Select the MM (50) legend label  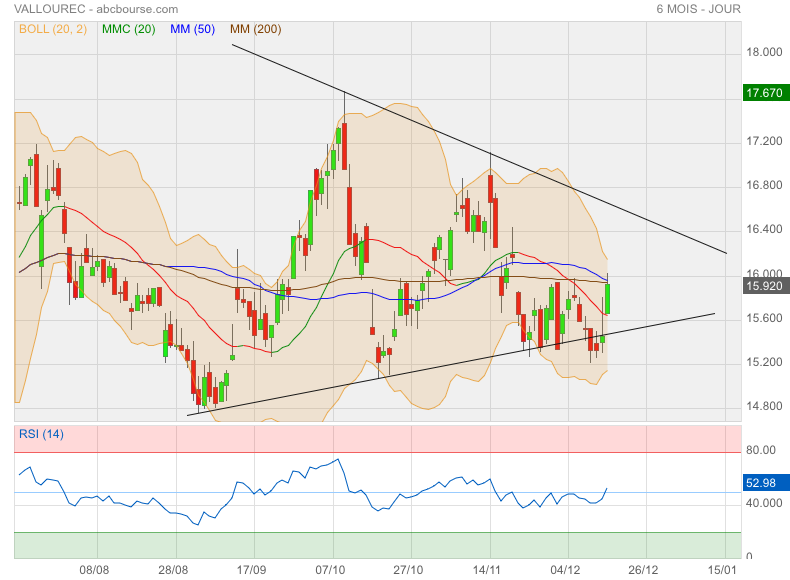(192, 29)
